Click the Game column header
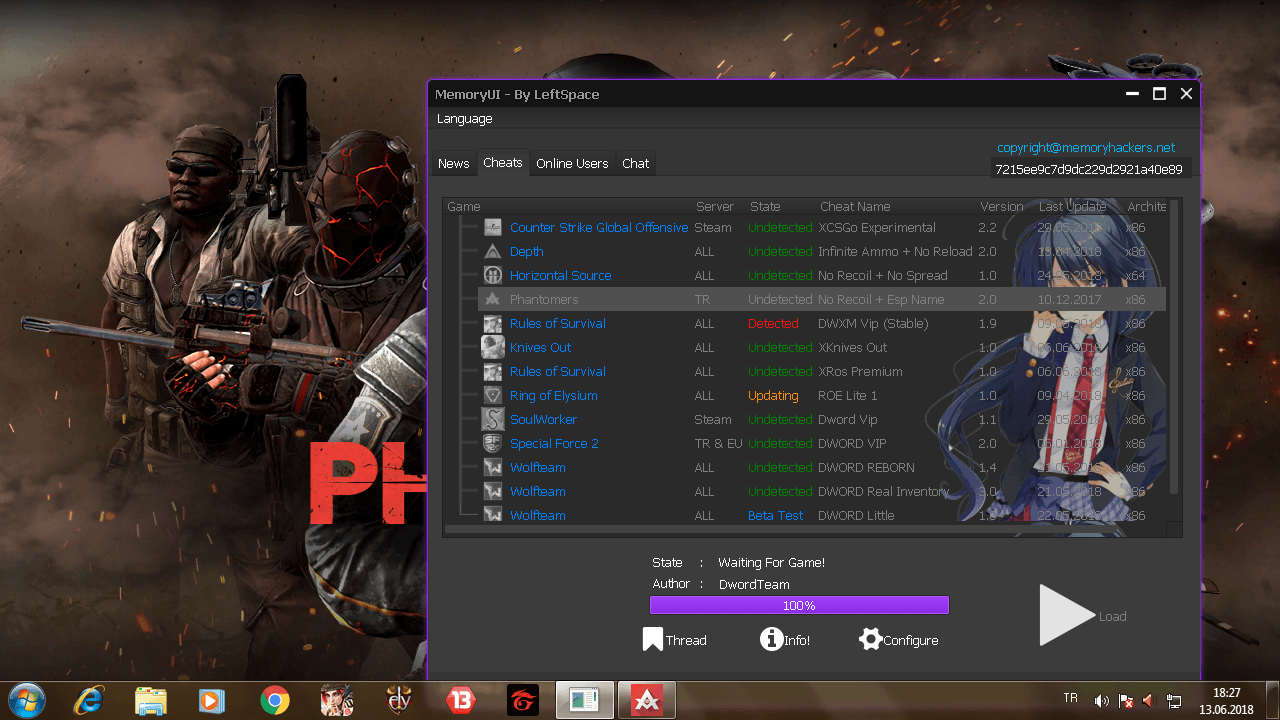The height and width of the screenshot is (720, 1280). click(464, 207)
